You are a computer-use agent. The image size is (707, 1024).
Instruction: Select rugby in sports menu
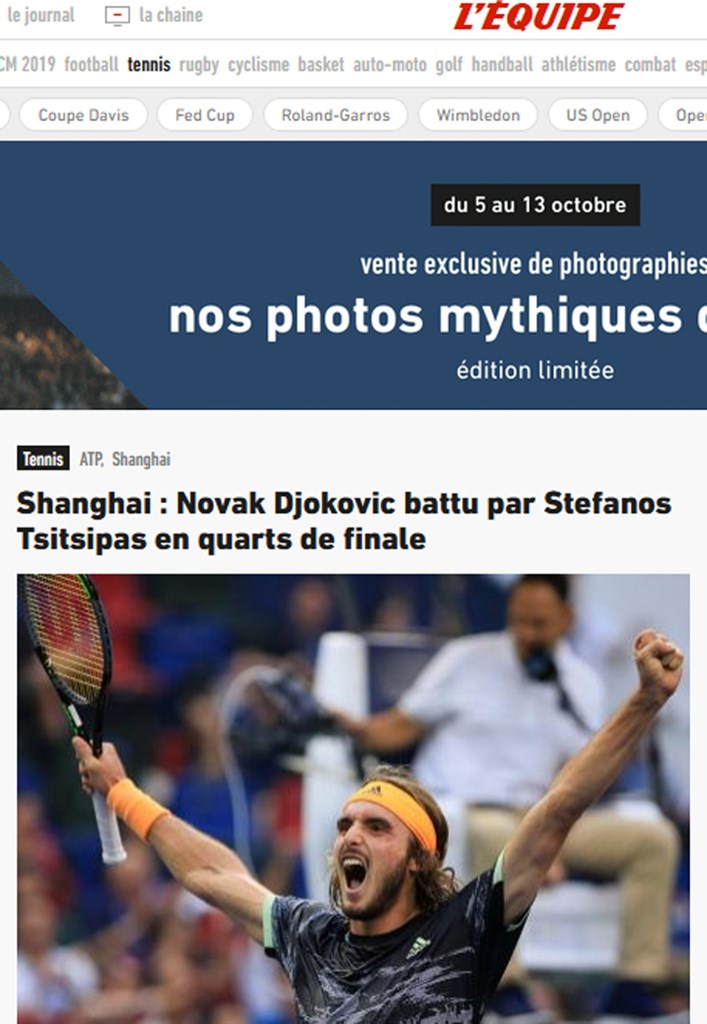199,65
